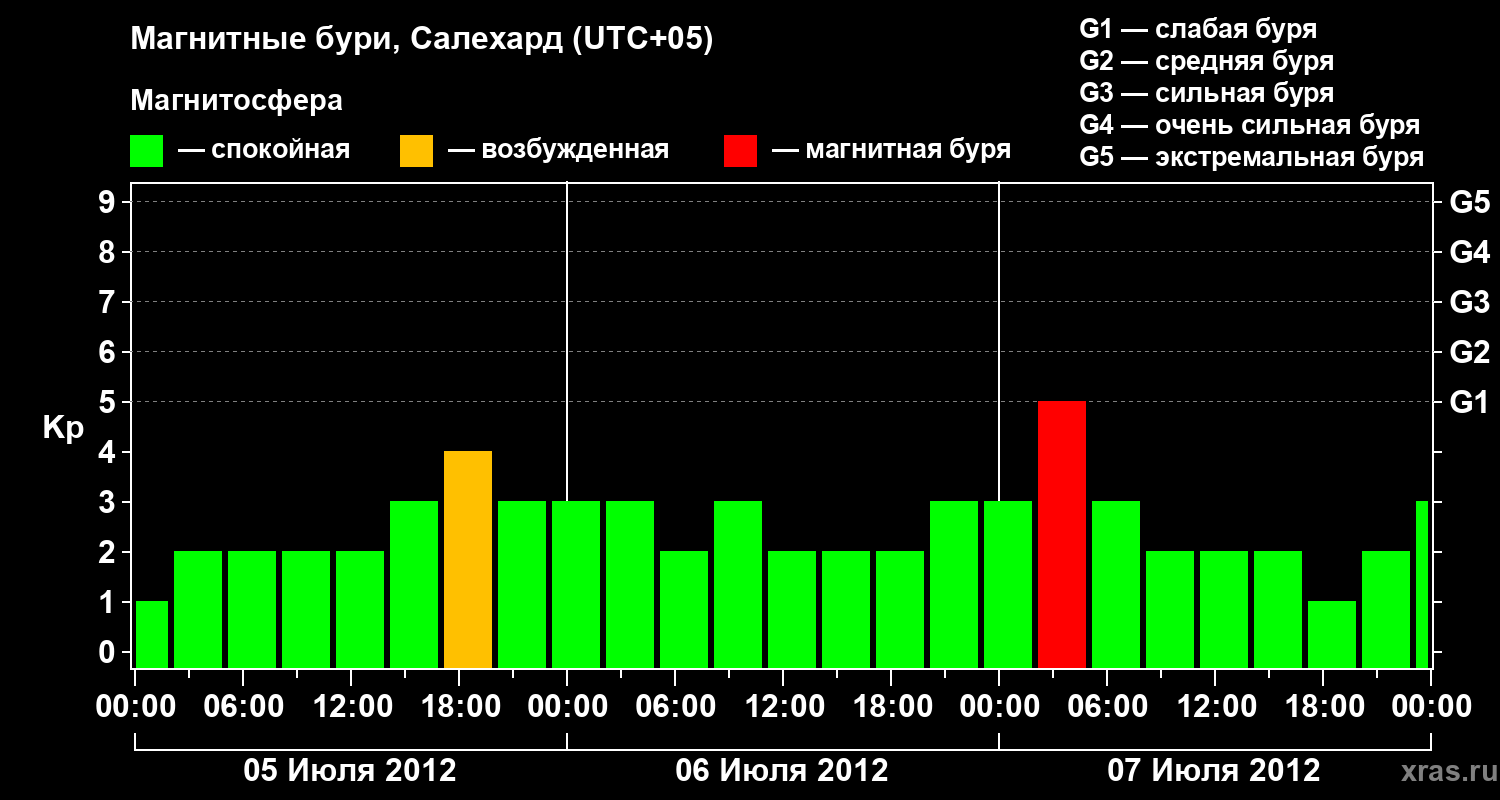Click the 'G5' label on the right axis

click(1469, 202)
